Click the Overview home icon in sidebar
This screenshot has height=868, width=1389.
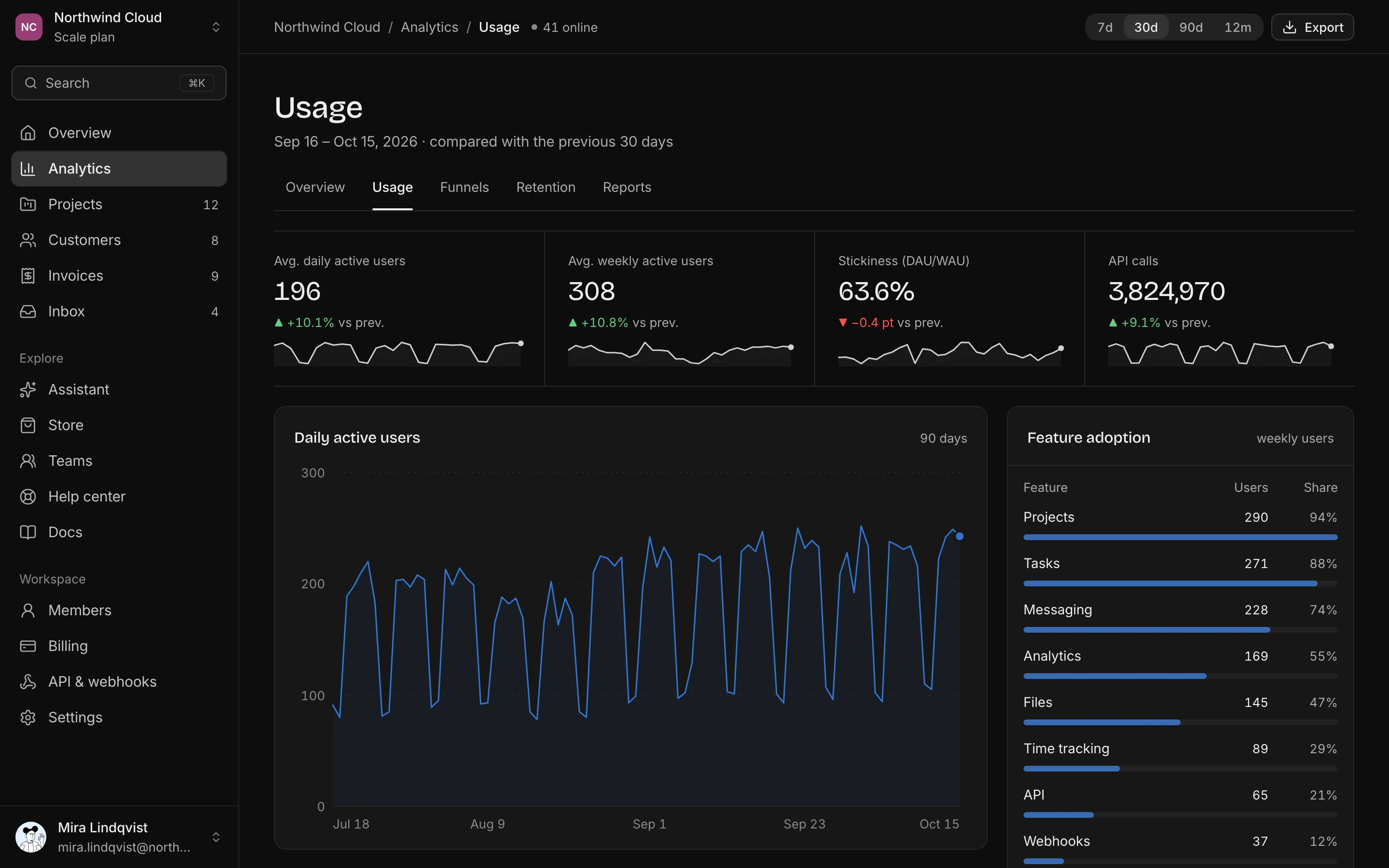[x=27, y=133]
